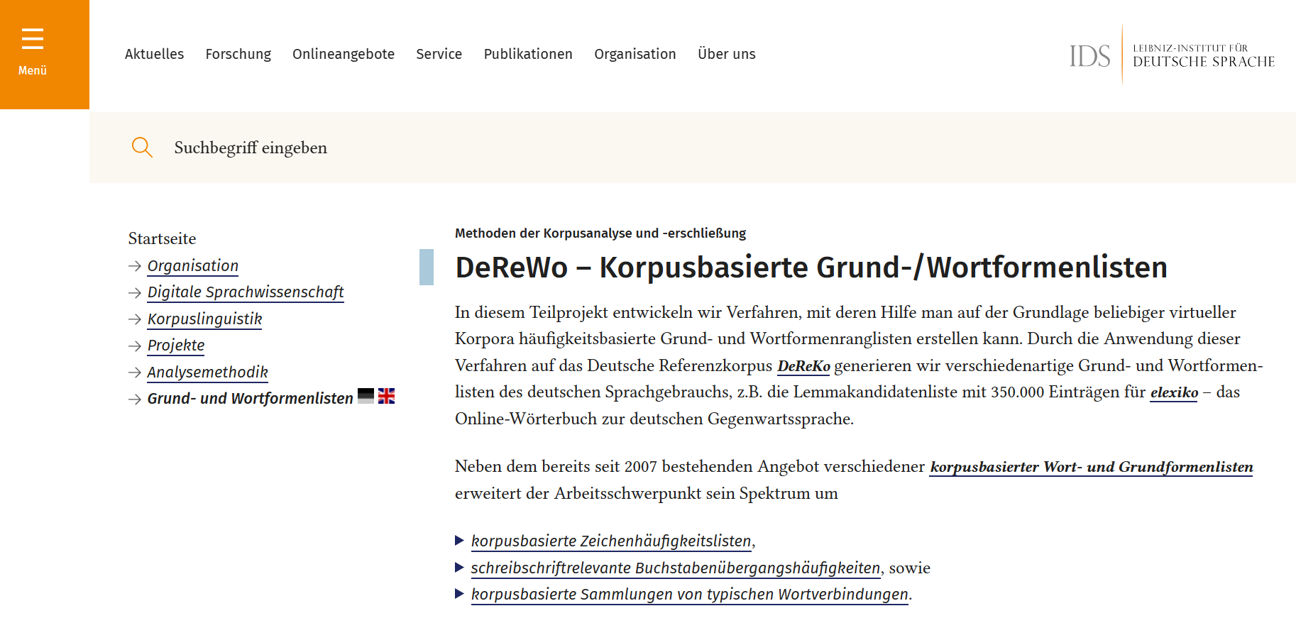
Task: Switch to English via UK flag icon
Action: [387, 396]
